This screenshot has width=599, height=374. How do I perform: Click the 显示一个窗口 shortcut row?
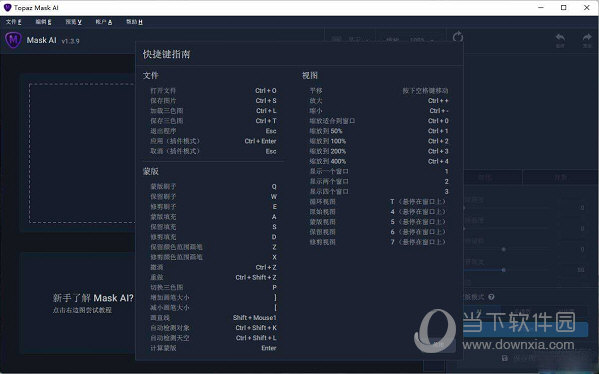tap(379, 171)
